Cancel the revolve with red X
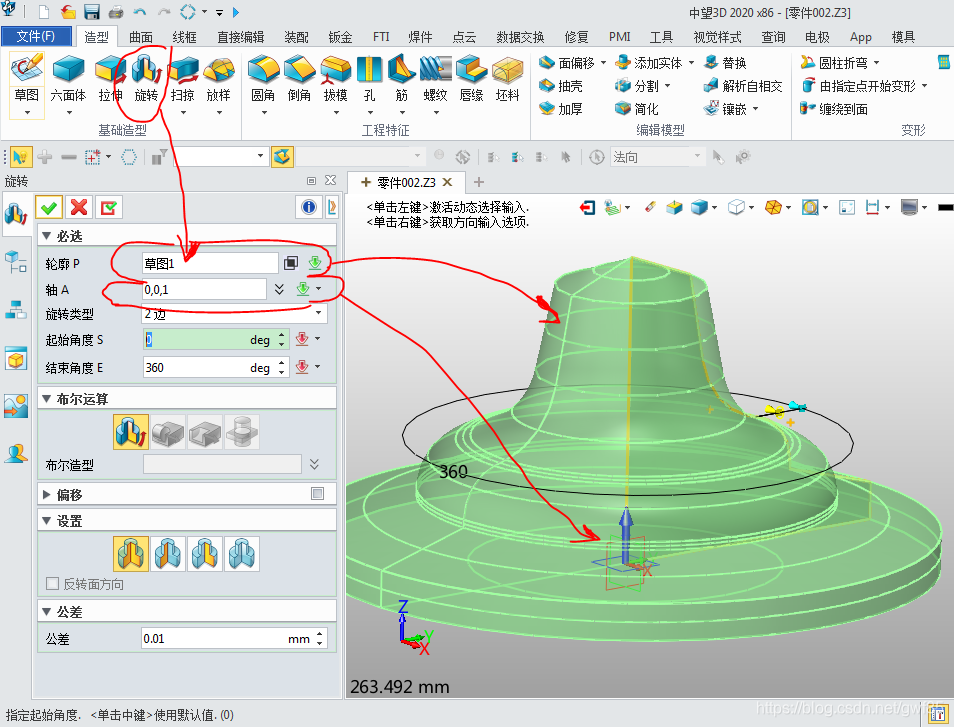This screenshot has width=954, height=727. (78, 207)
